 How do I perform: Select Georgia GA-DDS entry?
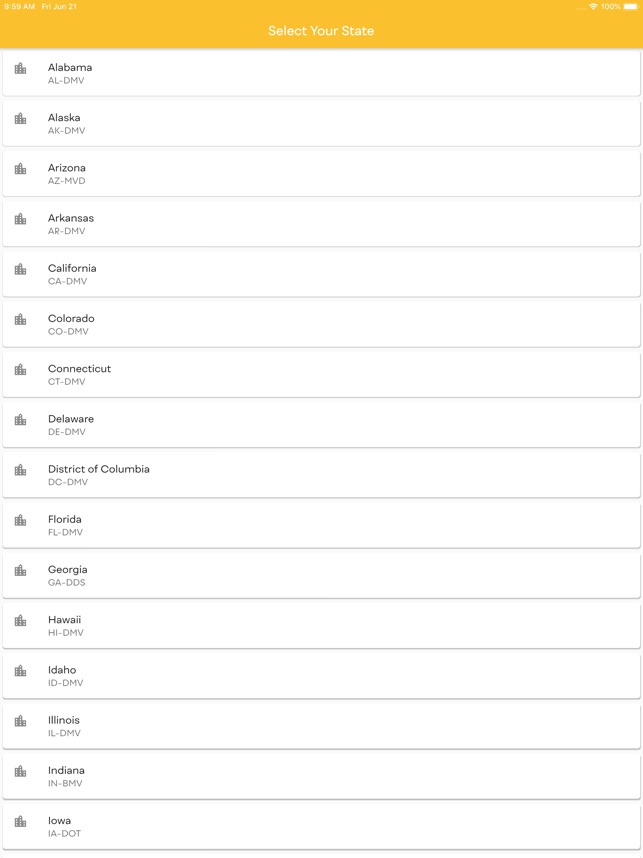321,575
